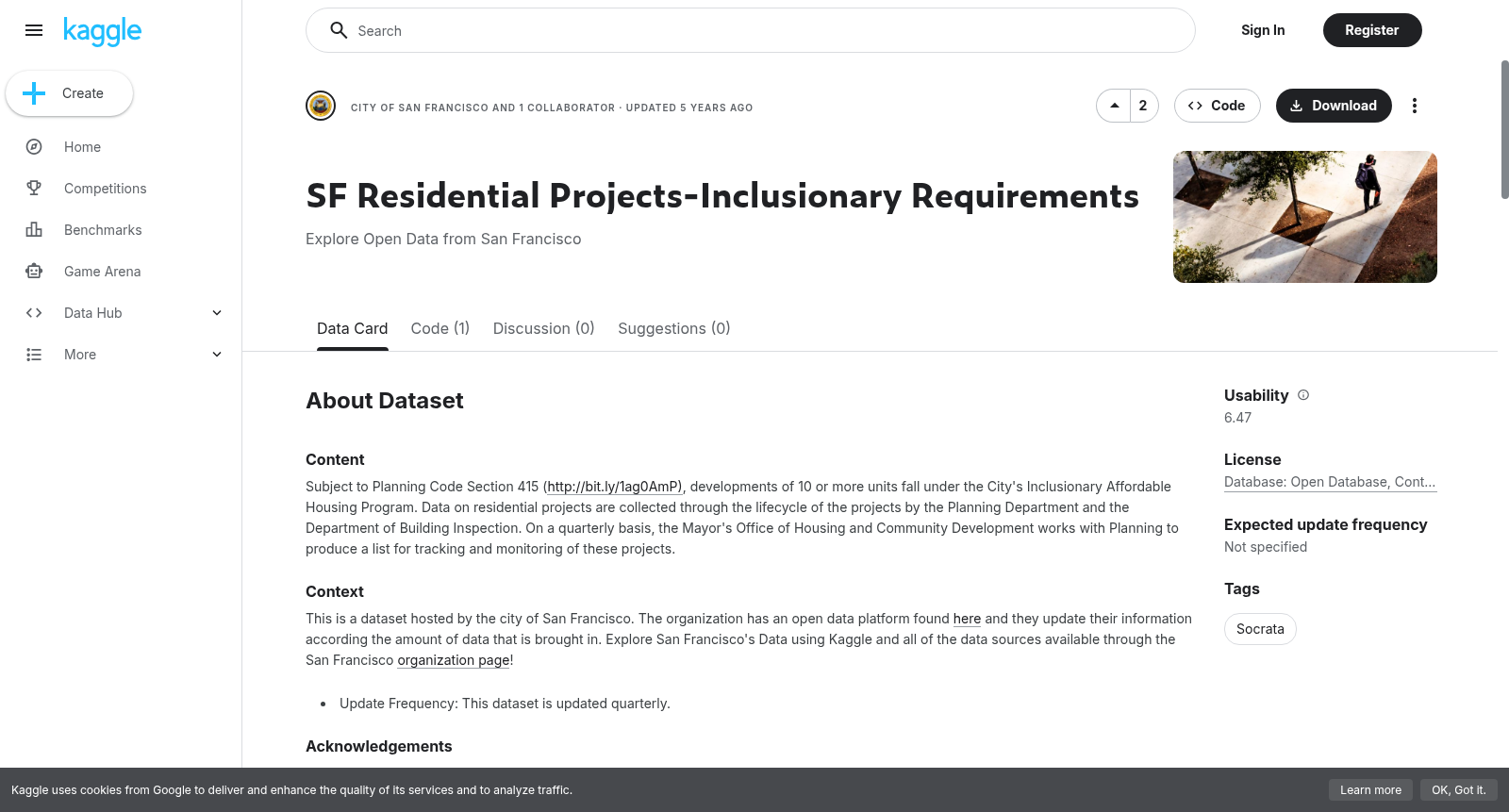Viewport: 1509px width, 812px height.
Task: Open the Database: Open Database license link
Action: pos(1330,482)
